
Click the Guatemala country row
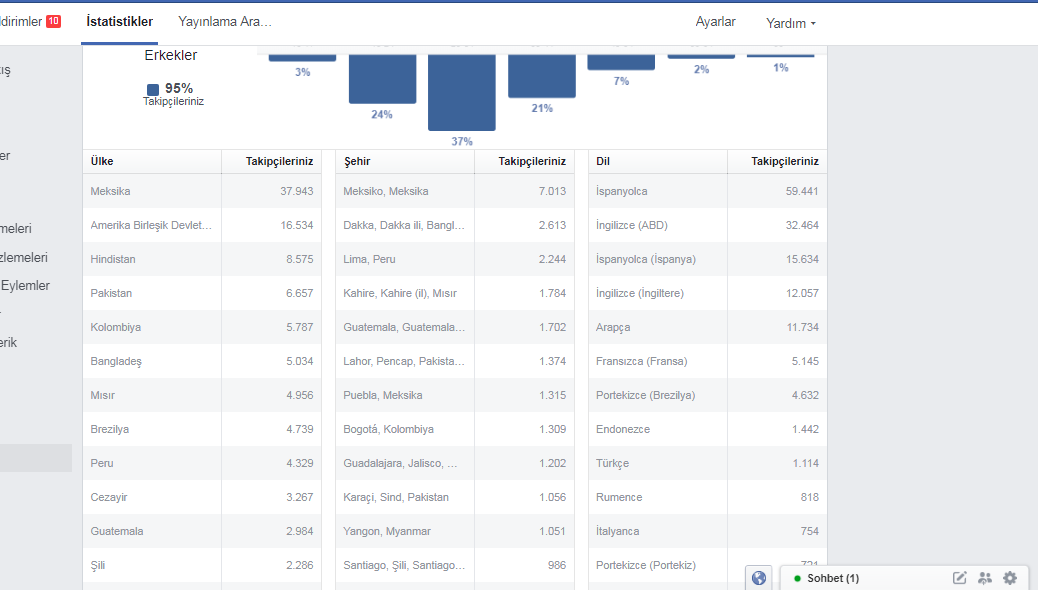202,531
